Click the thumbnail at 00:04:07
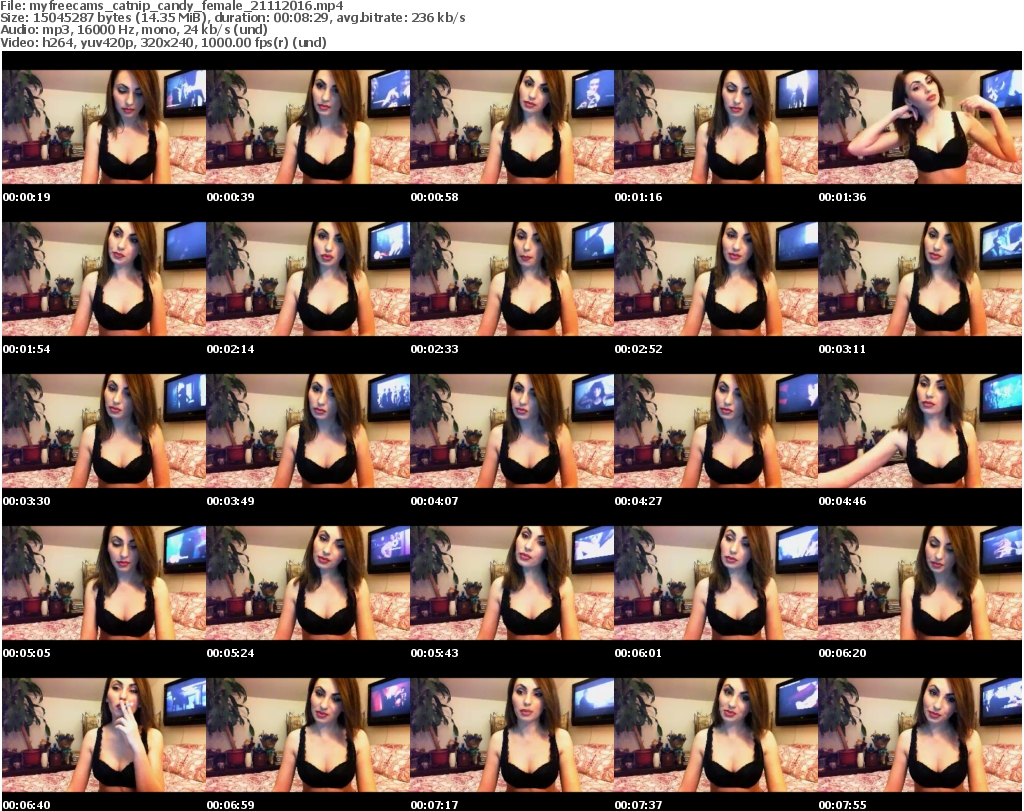The width and height of the screenshot is (1024, 811). [512, 431]
